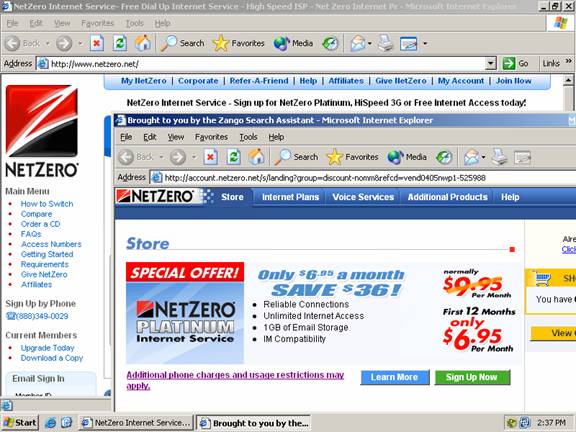Click Access Numbers menu link
This screenshot has width=576, height=432.
pyautogui.click(x=51, y=244)
